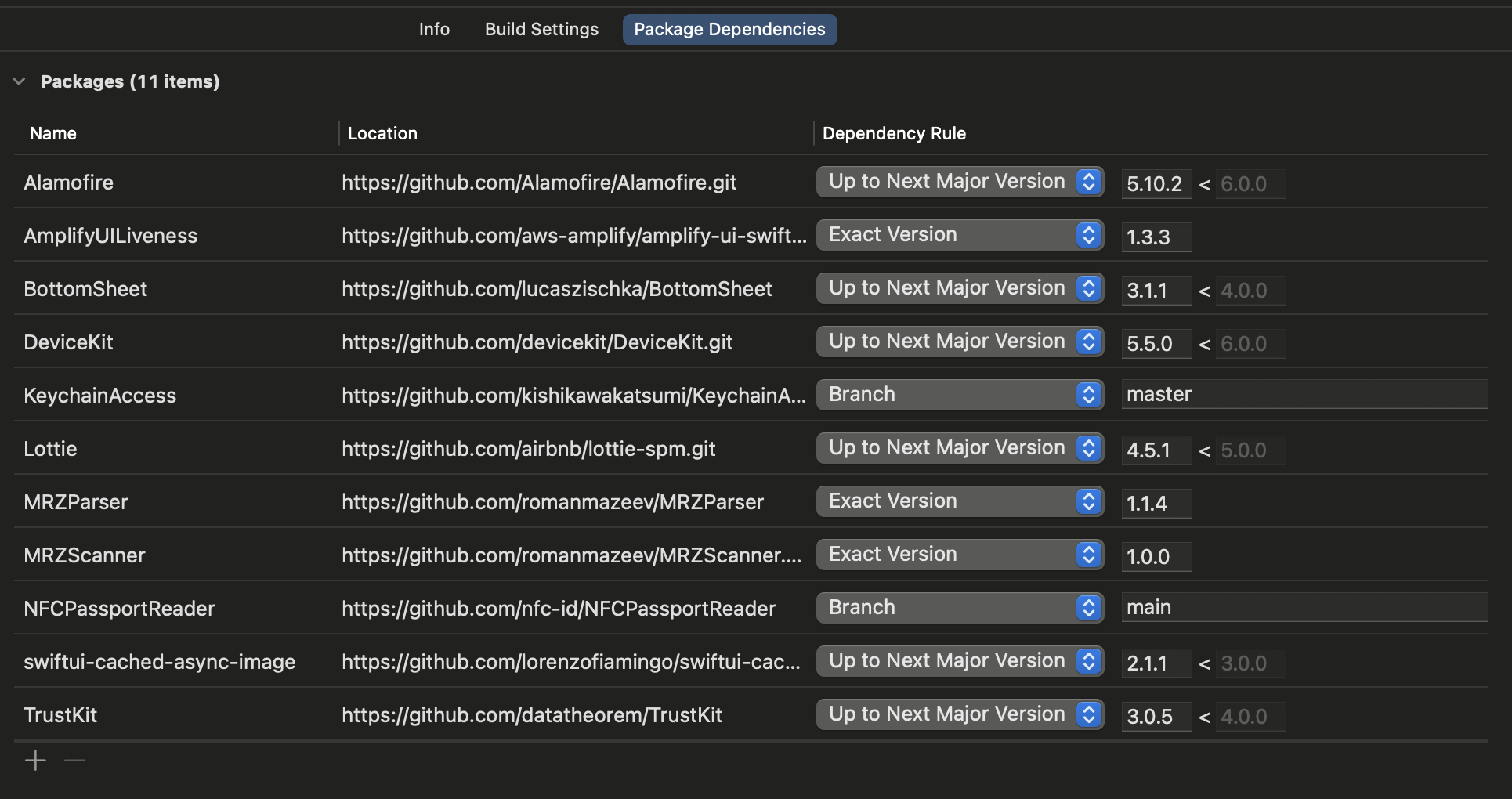Edit the Alamofire 5.10.2 version field

(1156, 184)
